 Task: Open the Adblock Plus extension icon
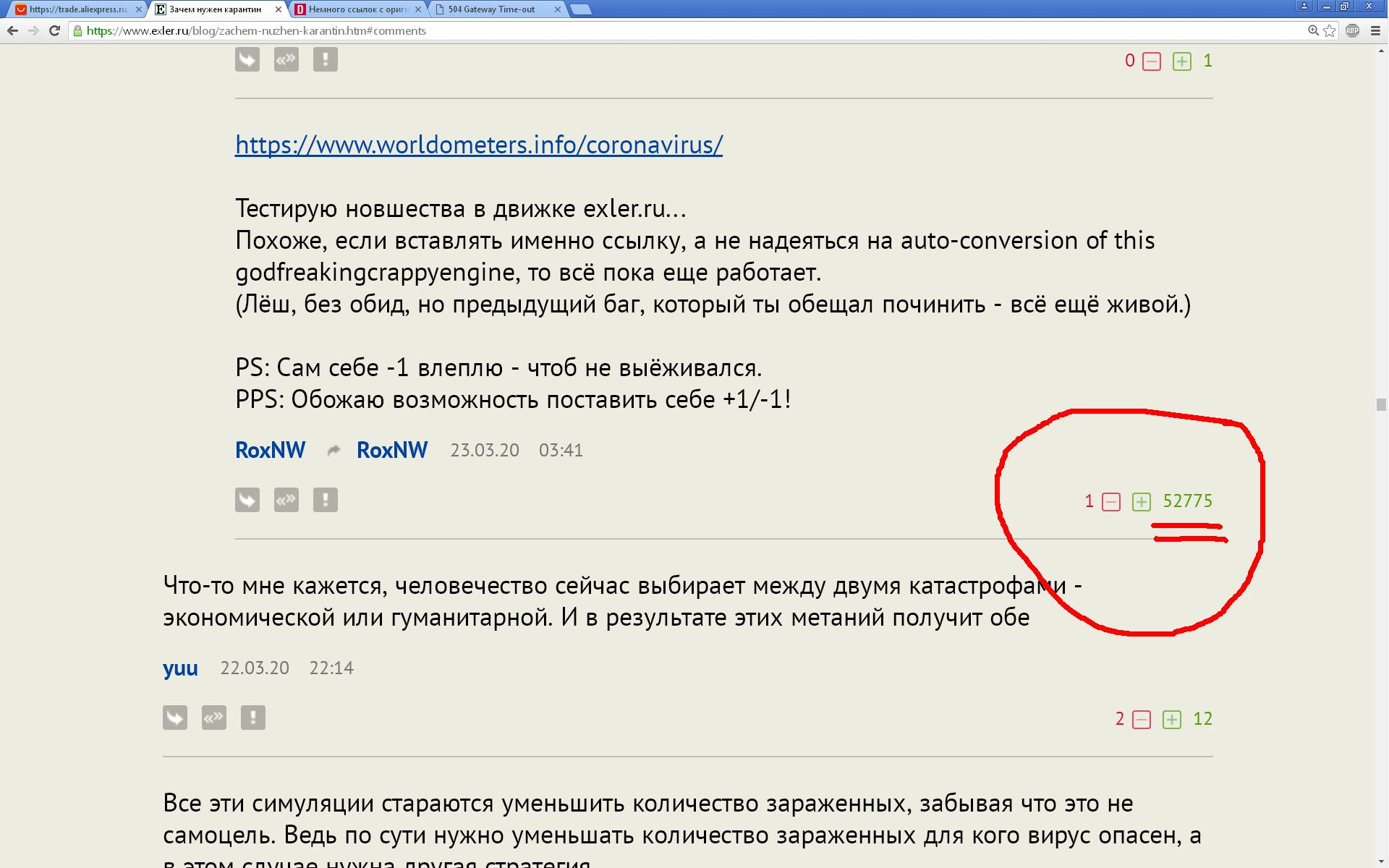point(1352,30)
